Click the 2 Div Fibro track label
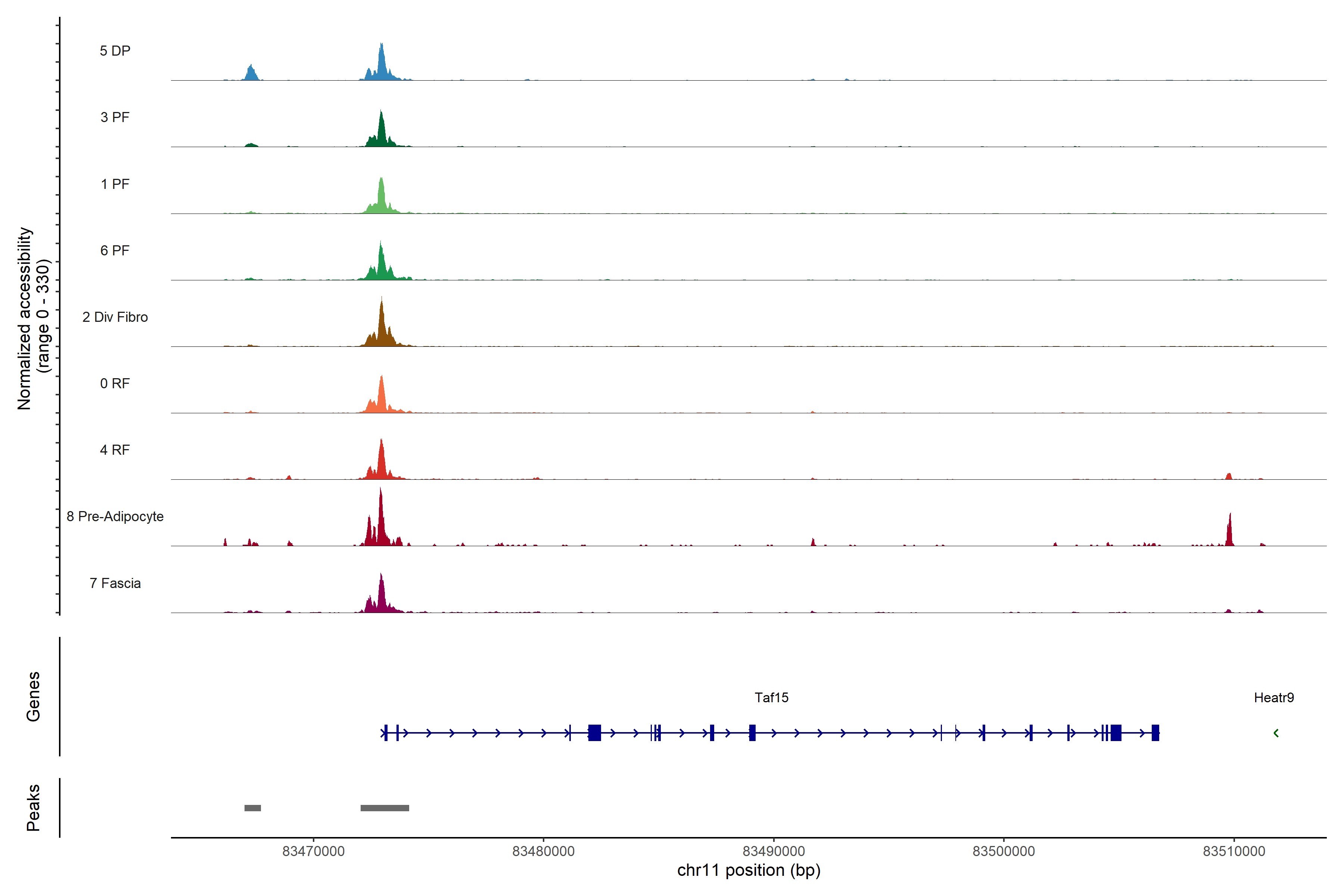 coord(115,317)
